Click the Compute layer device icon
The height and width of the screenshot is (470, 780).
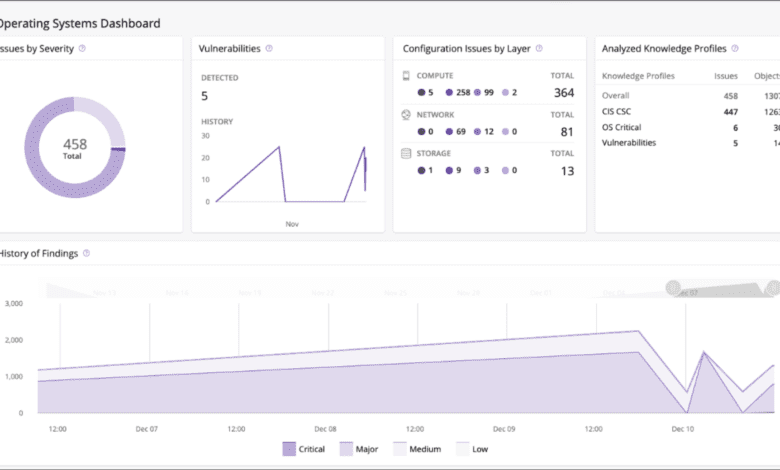tap(406, 76)
